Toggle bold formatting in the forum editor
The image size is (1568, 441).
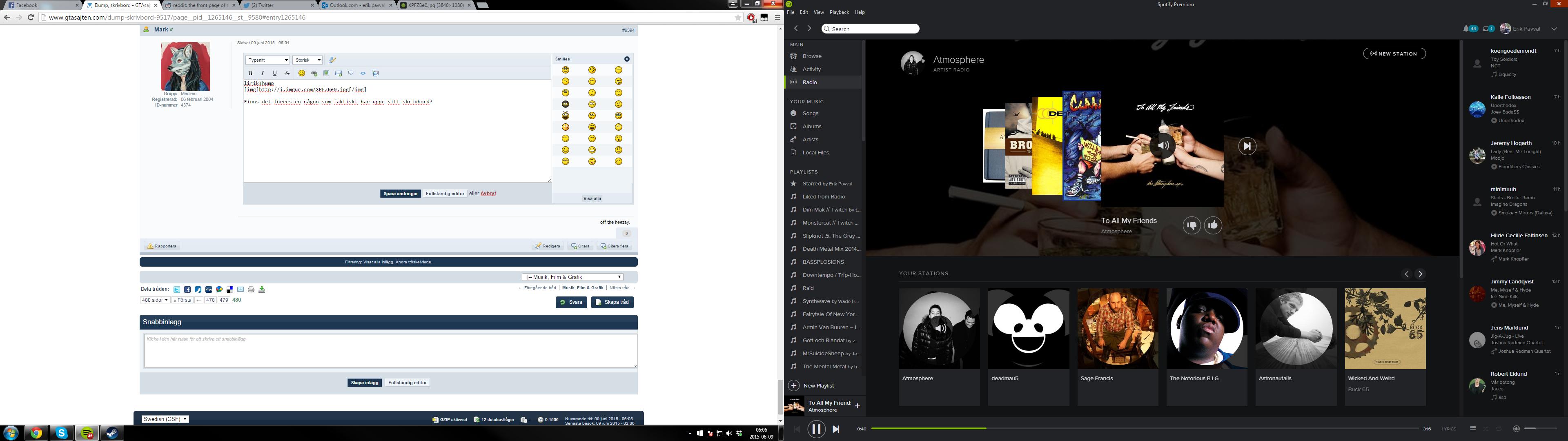tap(250, 73)
